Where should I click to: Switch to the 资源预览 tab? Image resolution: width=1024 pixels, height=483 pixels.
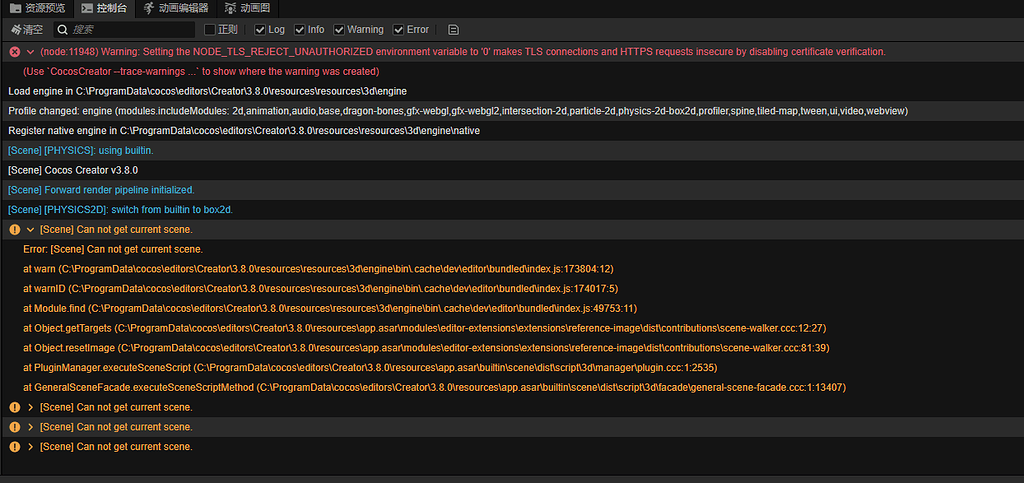pos(38,8)
